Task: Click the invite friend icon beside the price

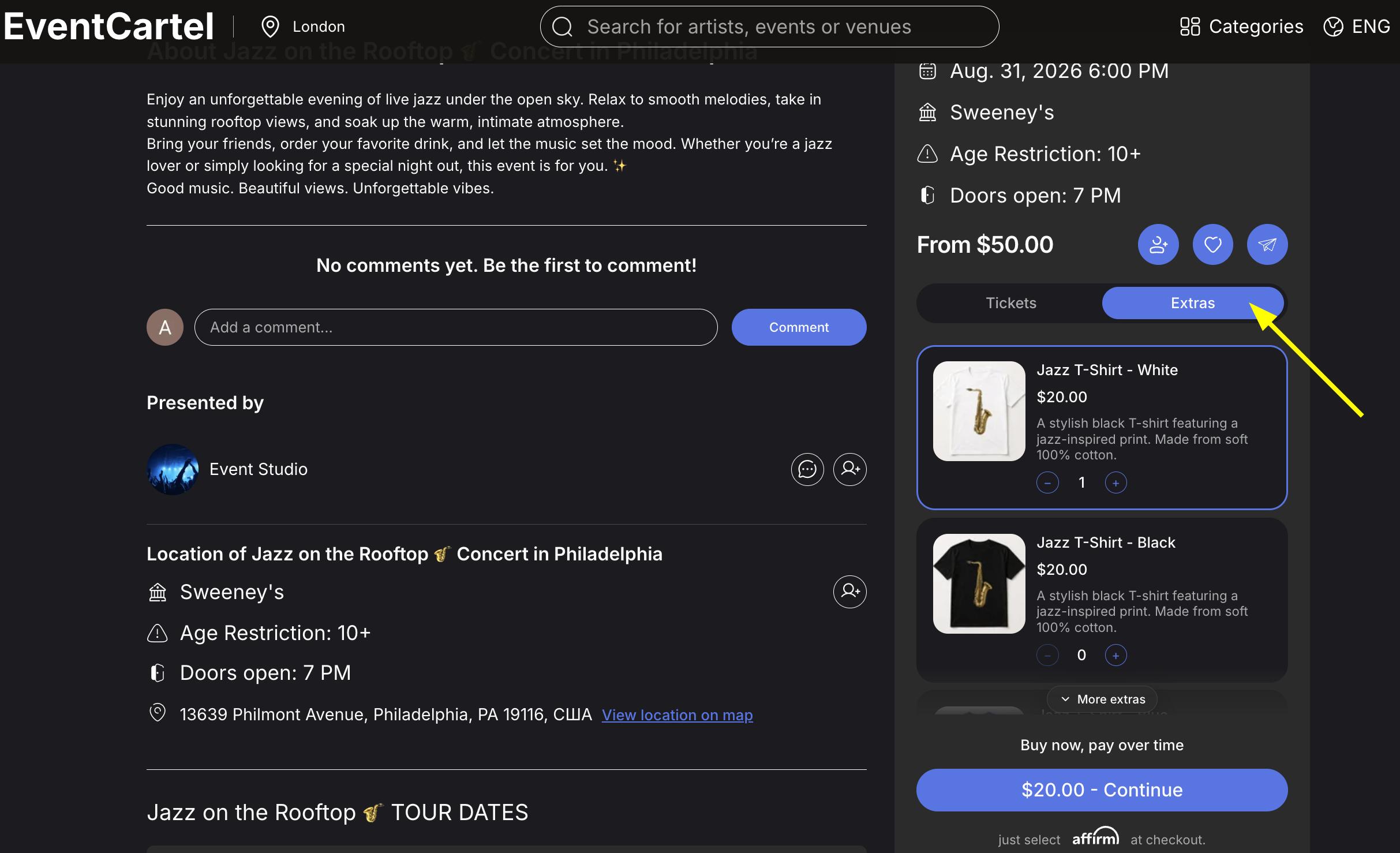Action: point(1158,245)
